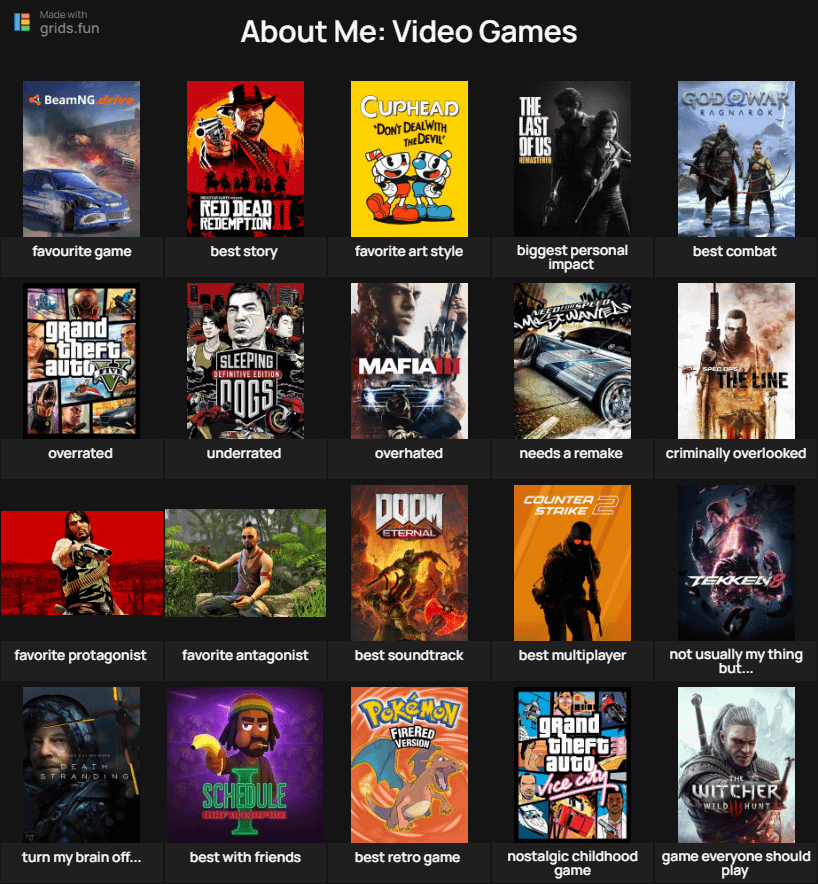Click the 'criminally overlooked' caption label
The height and width of the screenshot is (884, 818).
pyautogui.click(x=736, y=454)
